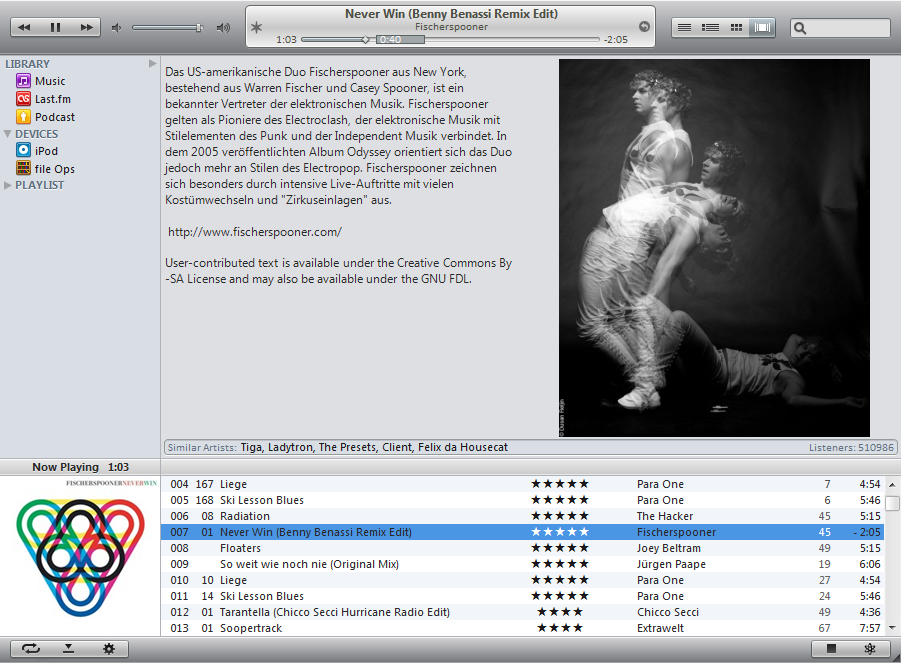
Task: Click the song progress bar knob
Action: coord(365,40)
